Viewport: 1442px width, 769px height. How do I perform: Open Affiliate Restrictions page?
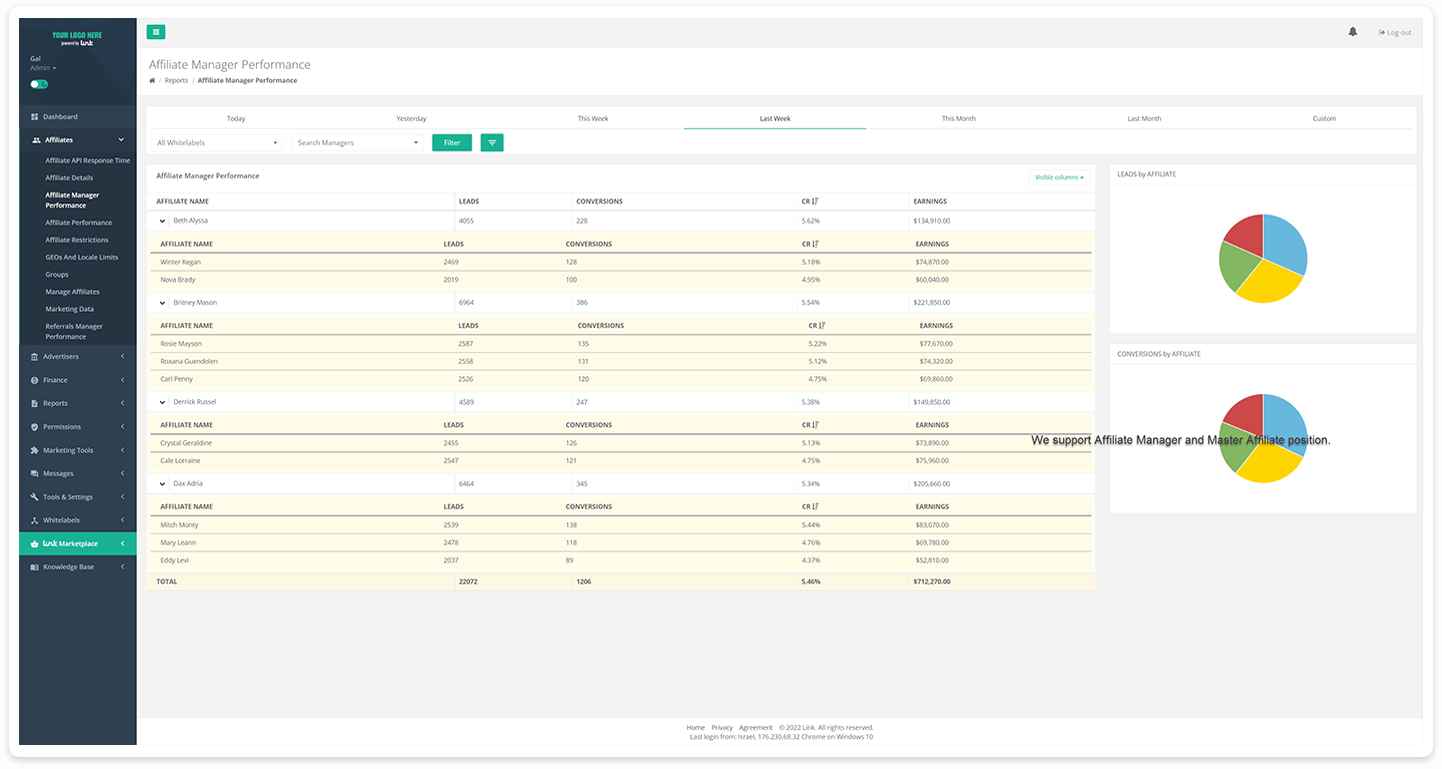pos(77,240)
